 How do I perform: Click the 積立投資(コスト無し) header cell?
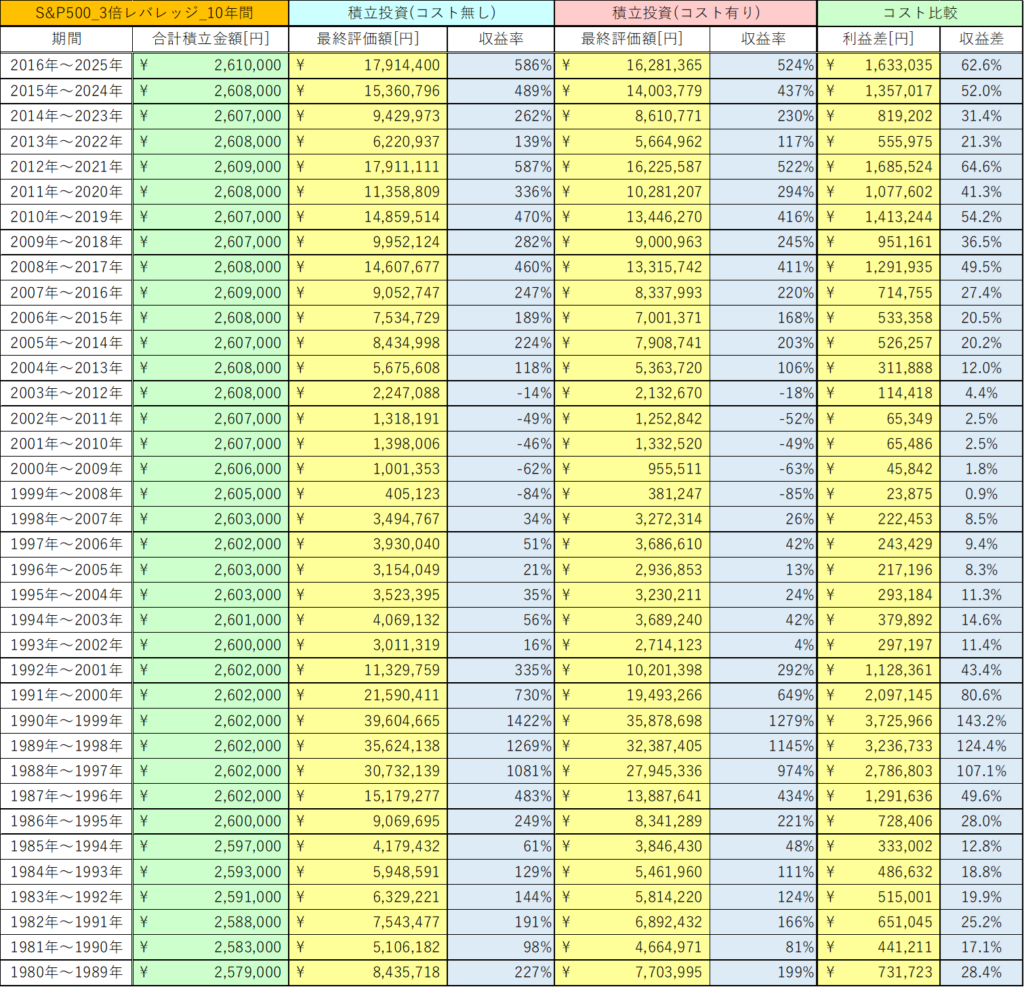click(x=421, y=13)
